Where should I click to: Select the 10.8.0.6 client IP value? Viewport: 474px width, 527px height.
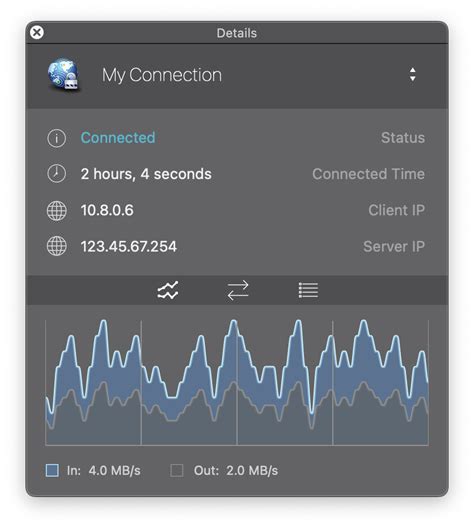(107, 210)
